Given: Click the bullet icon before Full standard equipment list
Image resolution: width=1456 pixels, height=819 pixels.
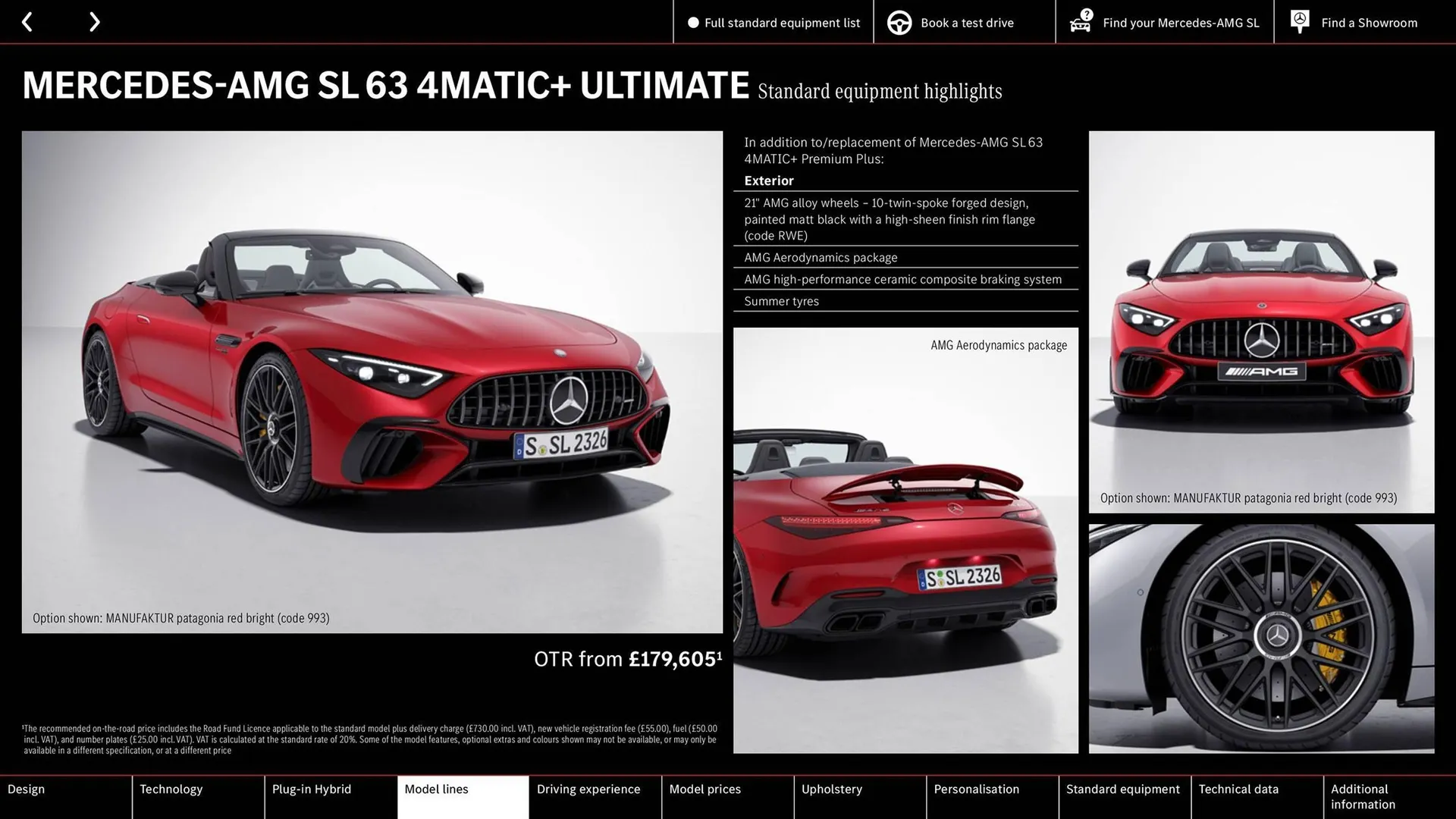Looking at the screenshot, I should point(692,22).
